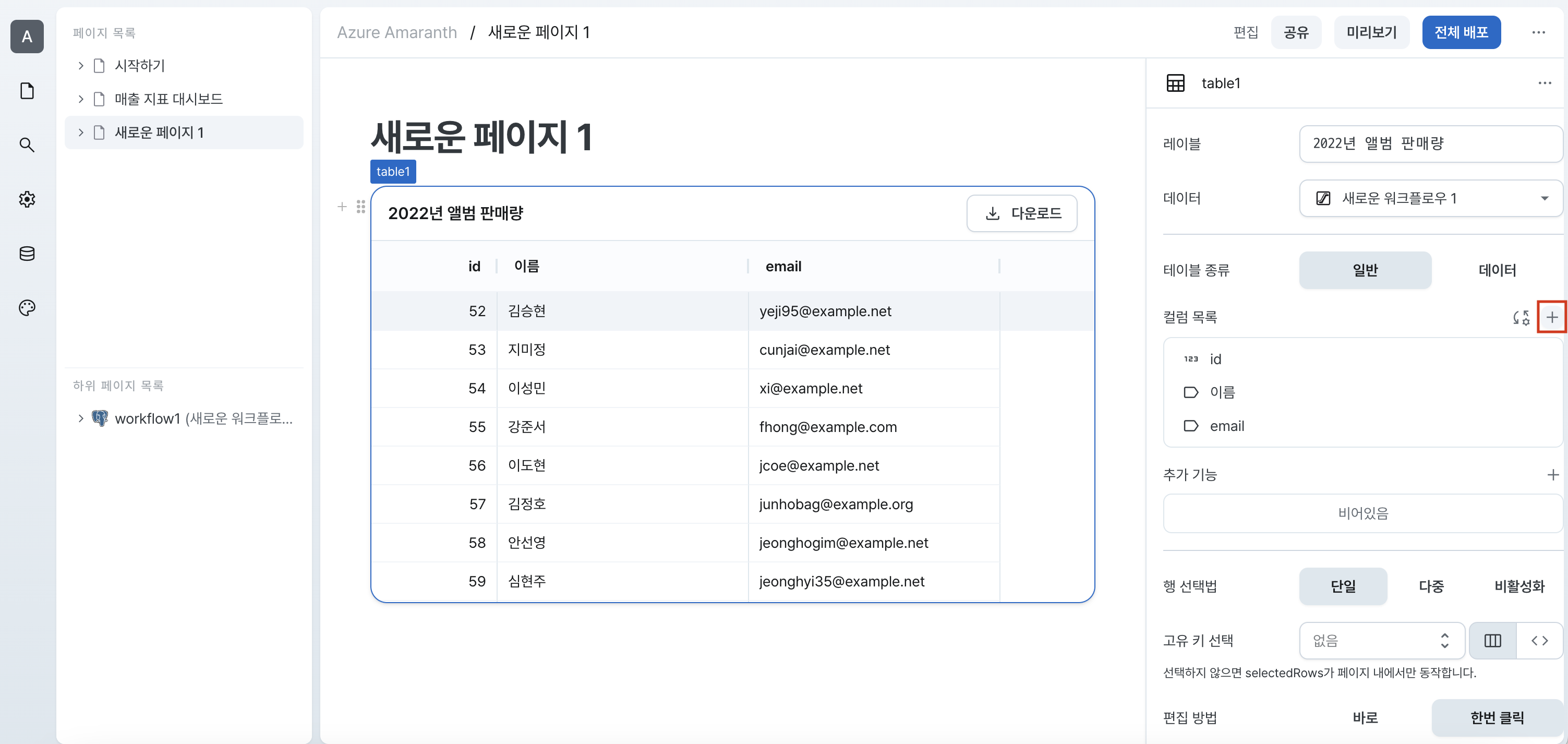Viewport: 1568px width, 744px height.
Task: Open the top header three-dot menu
Action: point(1538,32)
